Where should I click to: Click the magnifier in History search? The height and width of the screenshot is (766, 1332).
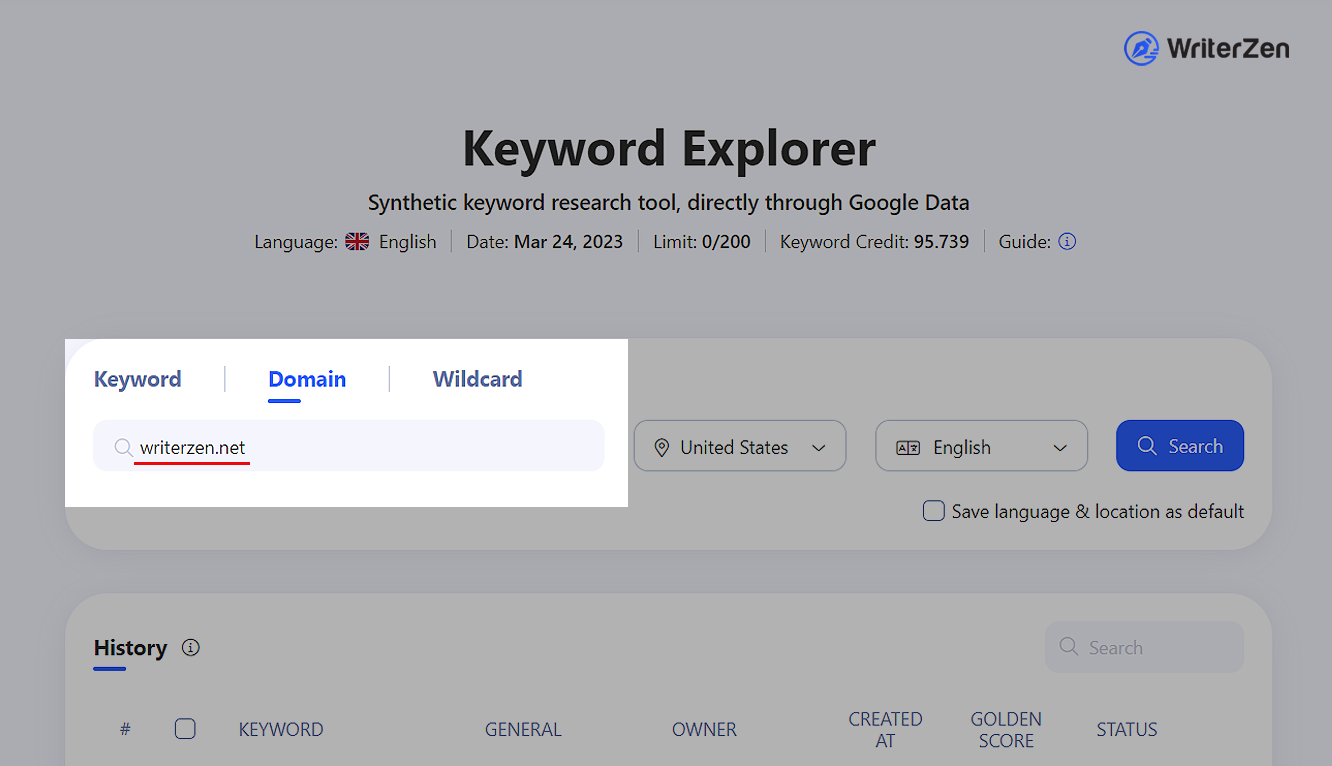tap(1069, 647)
